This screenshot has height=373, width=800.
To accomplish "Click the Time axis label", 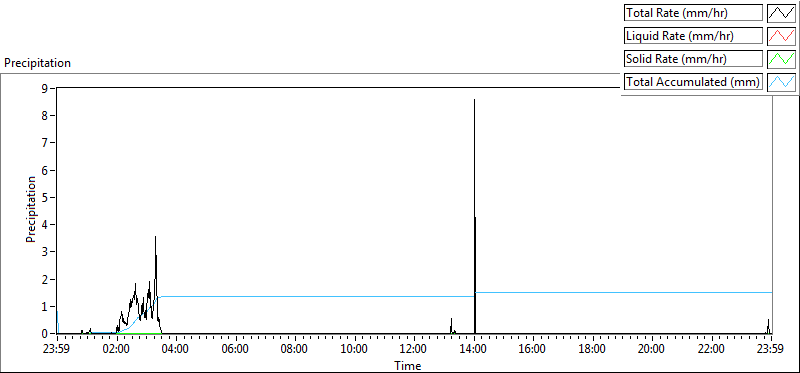I will tap(408, 366).
